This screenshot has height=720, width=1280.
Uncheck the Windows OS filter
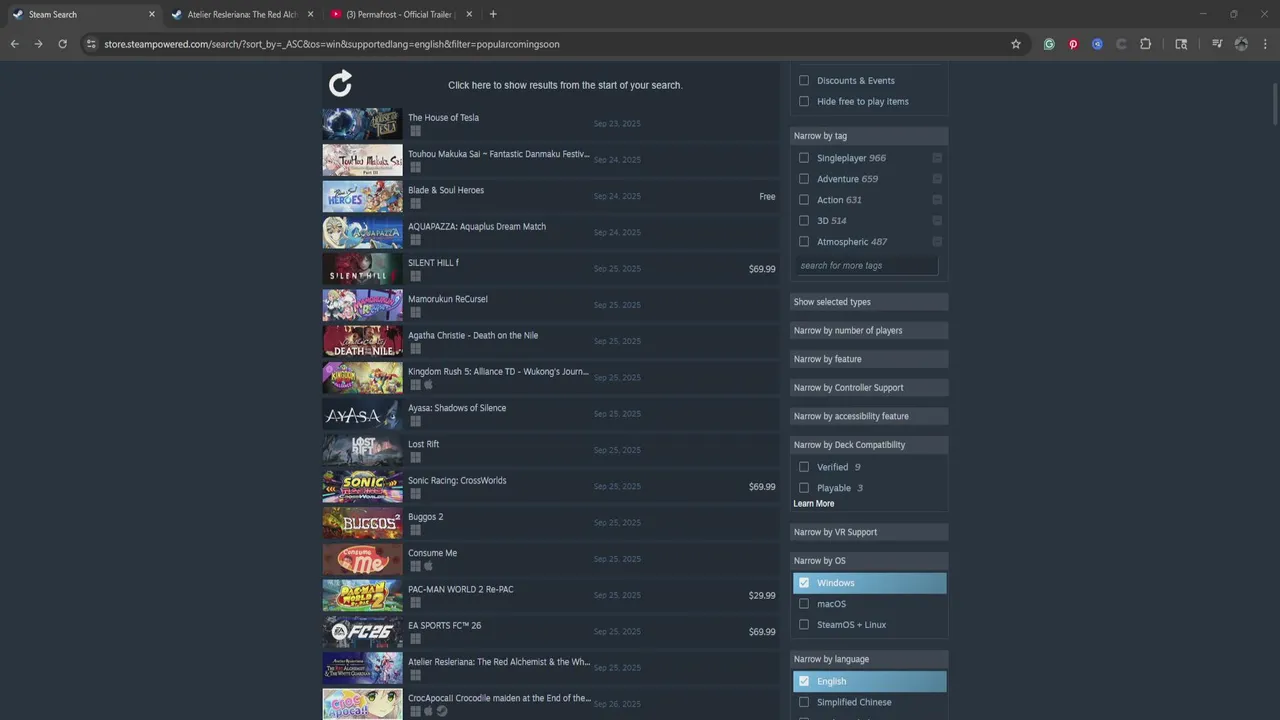pos(804,583)
